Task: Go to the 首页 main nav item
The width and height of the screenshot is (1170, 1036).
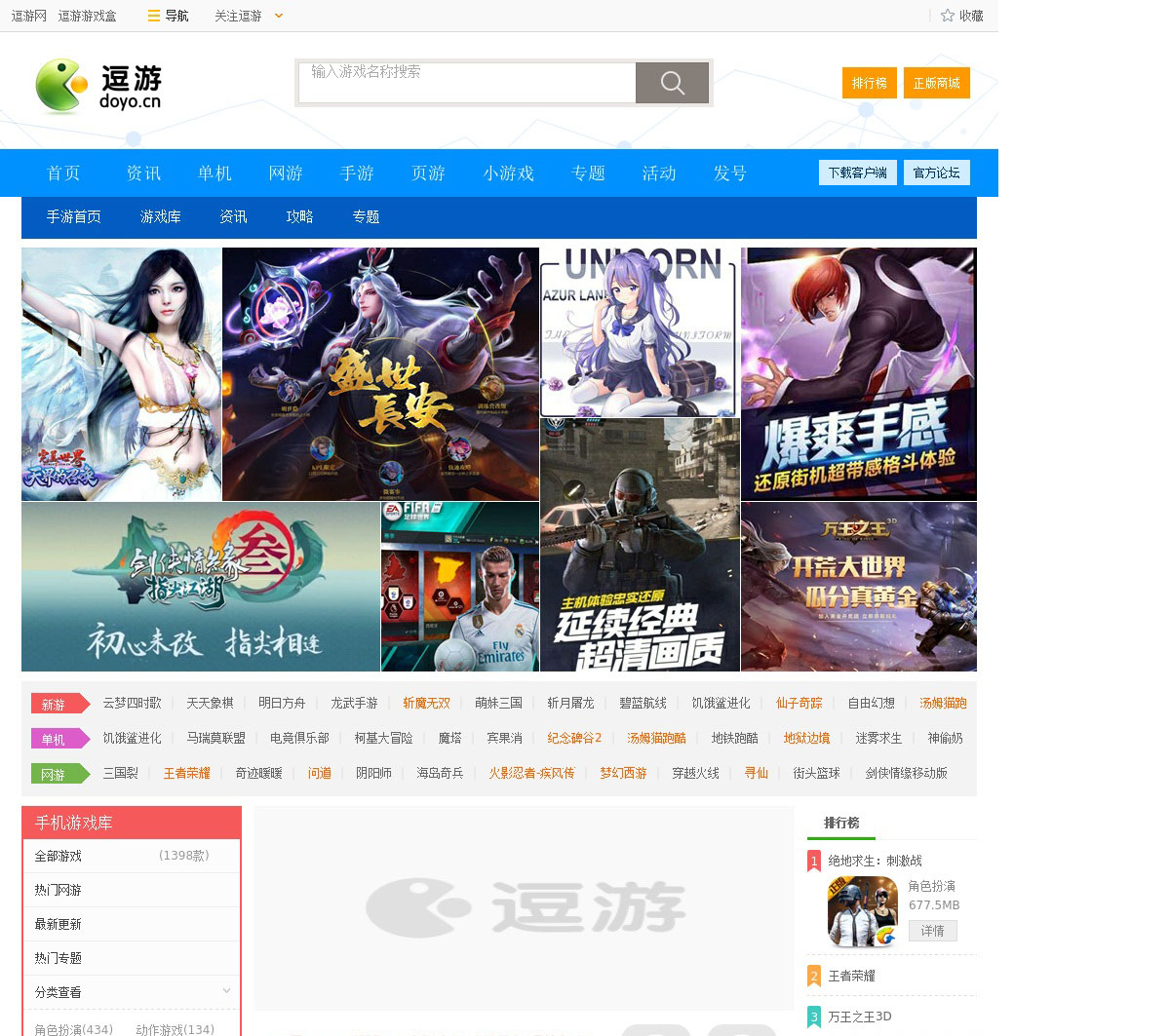Action: tap(63, 173)
